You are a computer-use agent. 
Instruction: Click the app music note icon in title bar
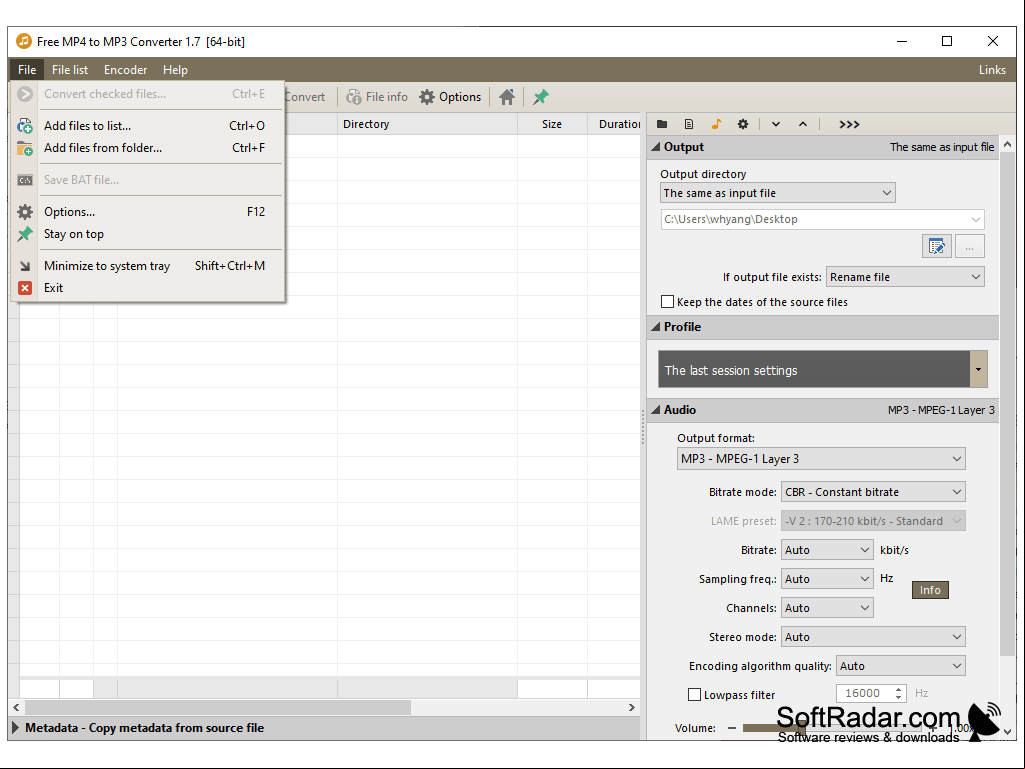pos(24,41)
